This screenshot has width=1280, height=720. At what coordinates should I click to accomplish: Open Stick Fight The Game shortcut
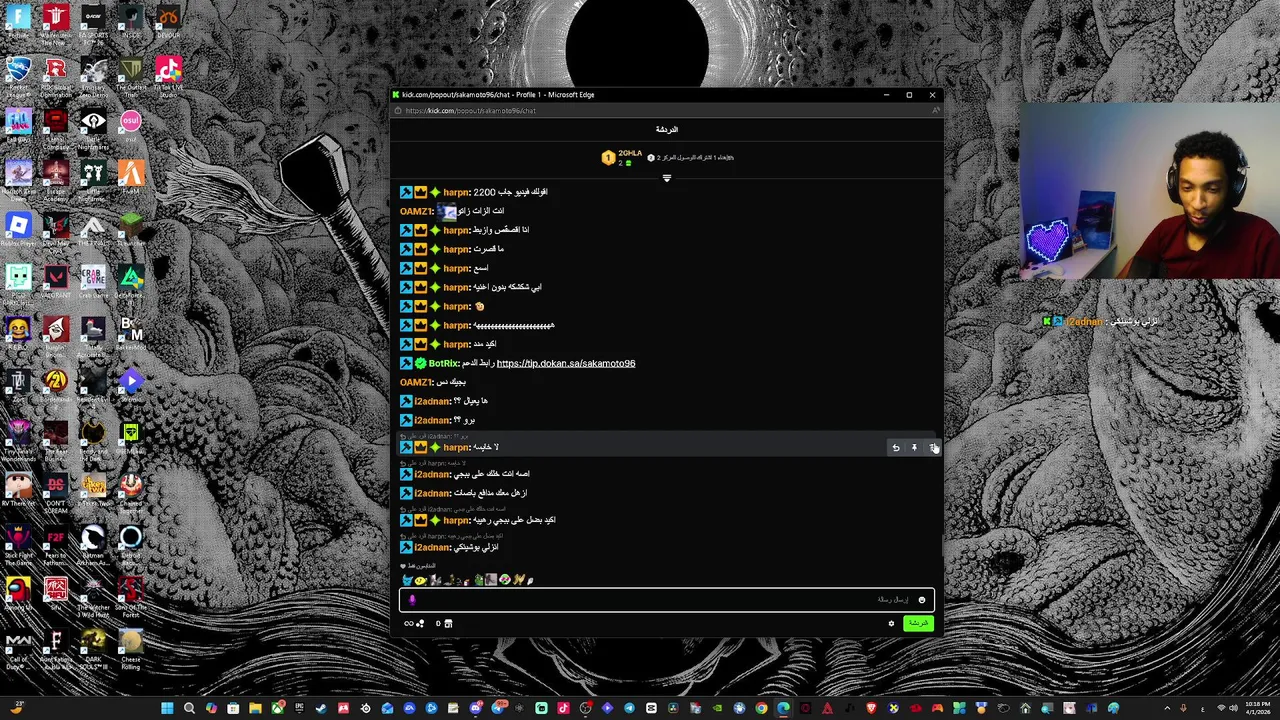tap(18, 543)
